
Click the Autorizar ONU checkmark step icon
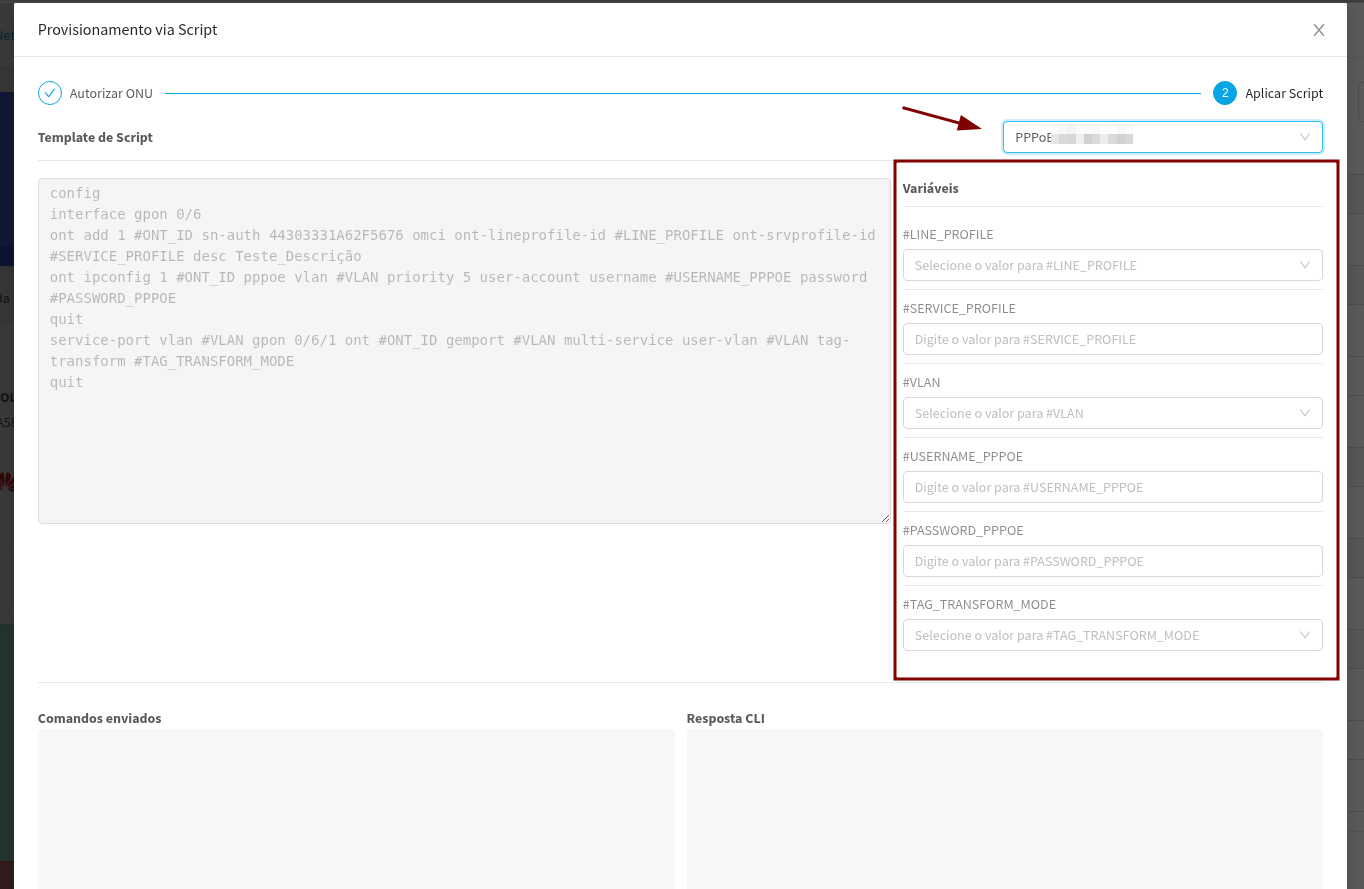(50, 93)
